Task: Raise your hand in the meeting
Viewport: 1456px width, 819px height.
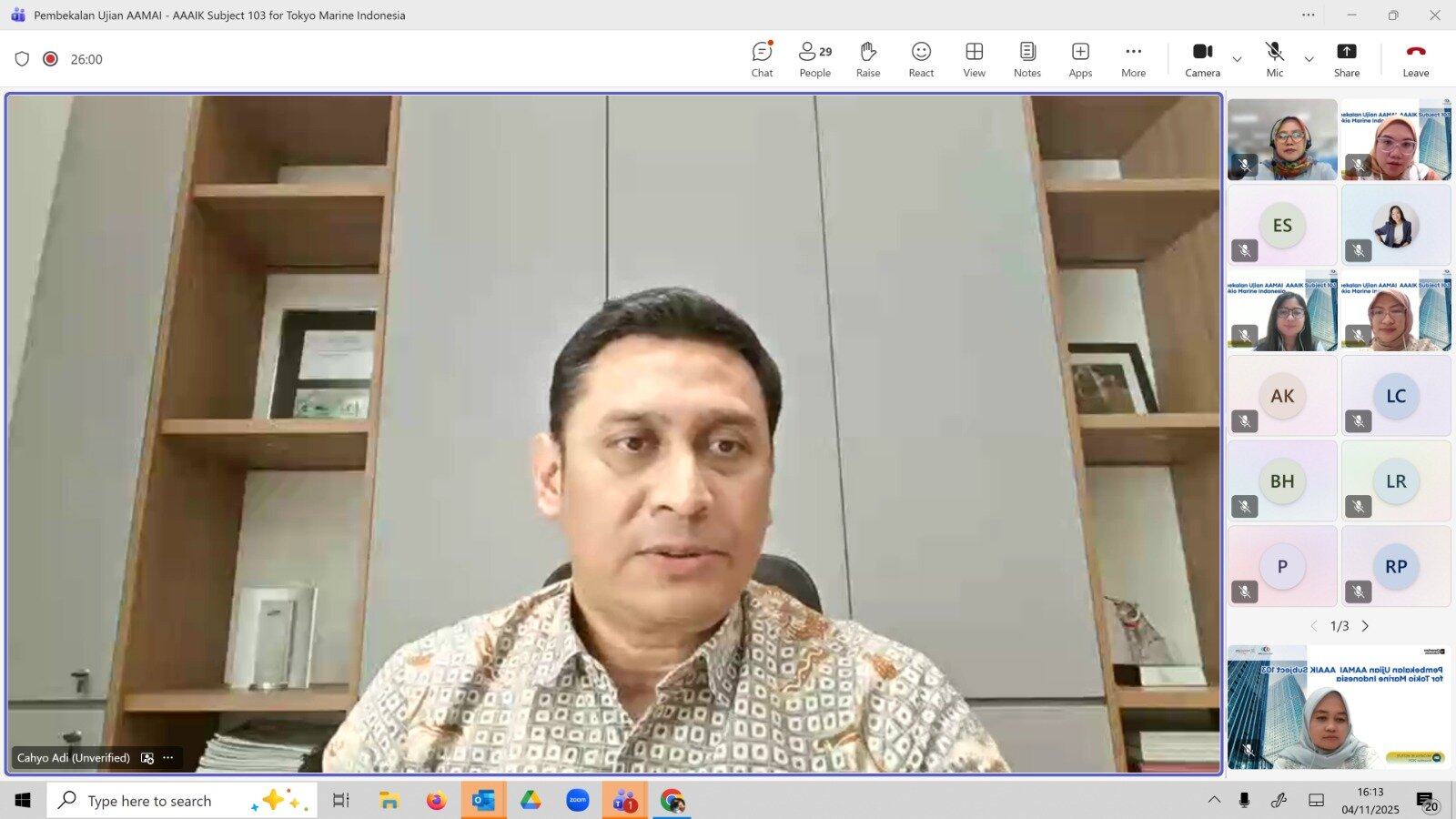Action: [x=867, y=59]
